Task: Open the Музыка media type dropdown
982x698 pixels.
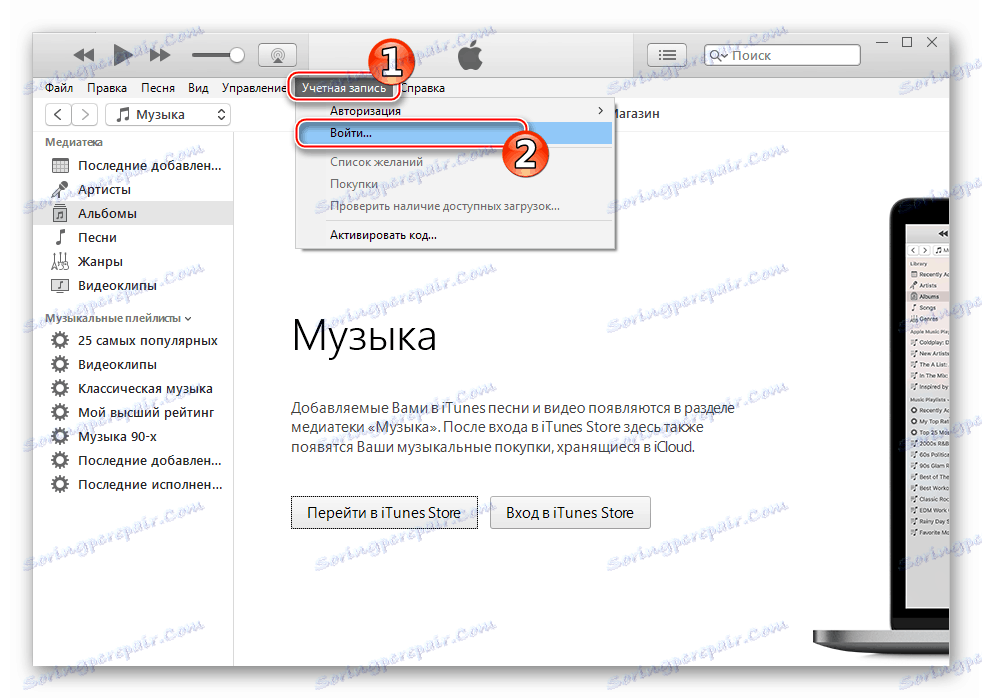Action: pos(168,115)
